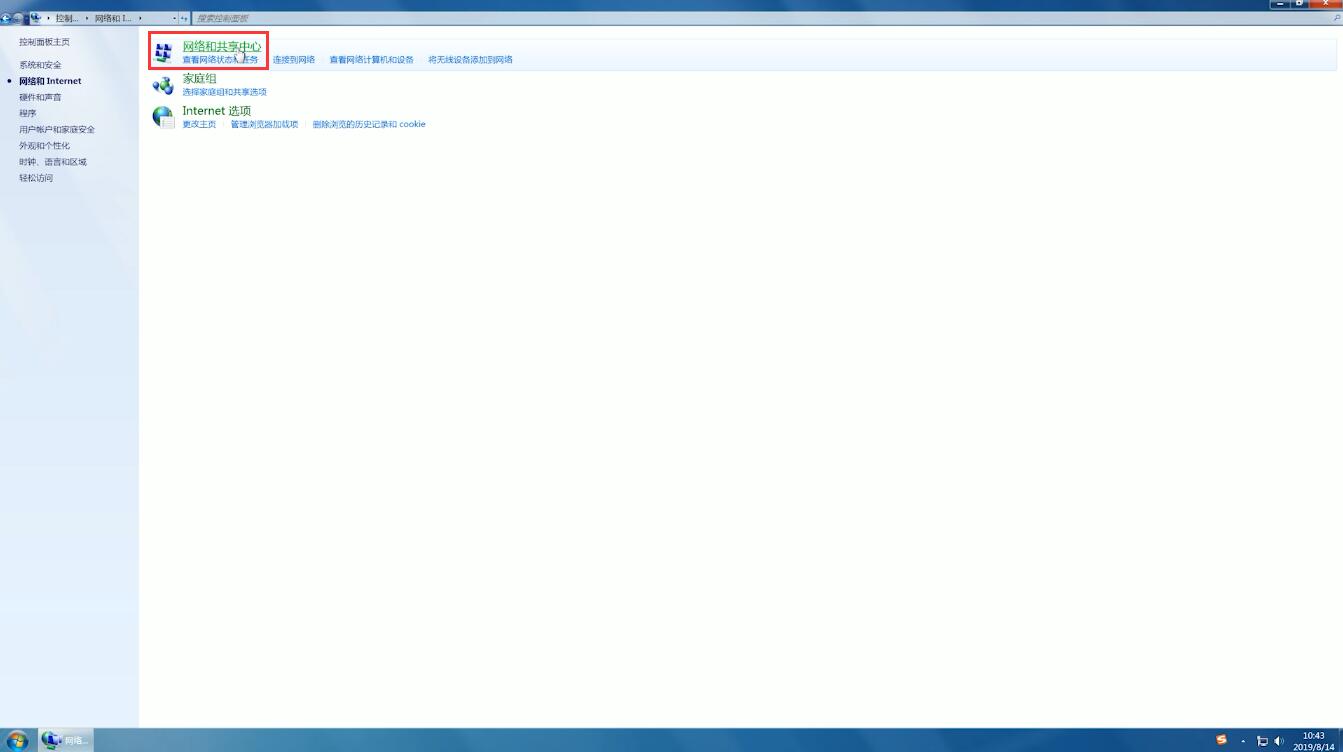
Task: Open 查看网络计算机和设备 link
Action: (x=371, y=60)
